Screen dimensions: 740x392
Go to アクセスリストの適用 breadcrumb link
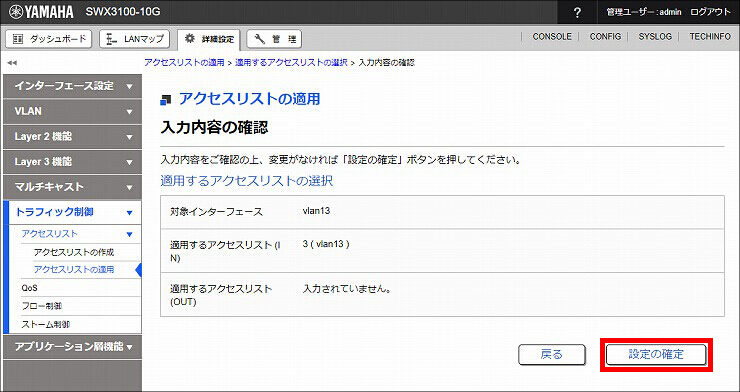pyautogui.click(x=184, y=63)
